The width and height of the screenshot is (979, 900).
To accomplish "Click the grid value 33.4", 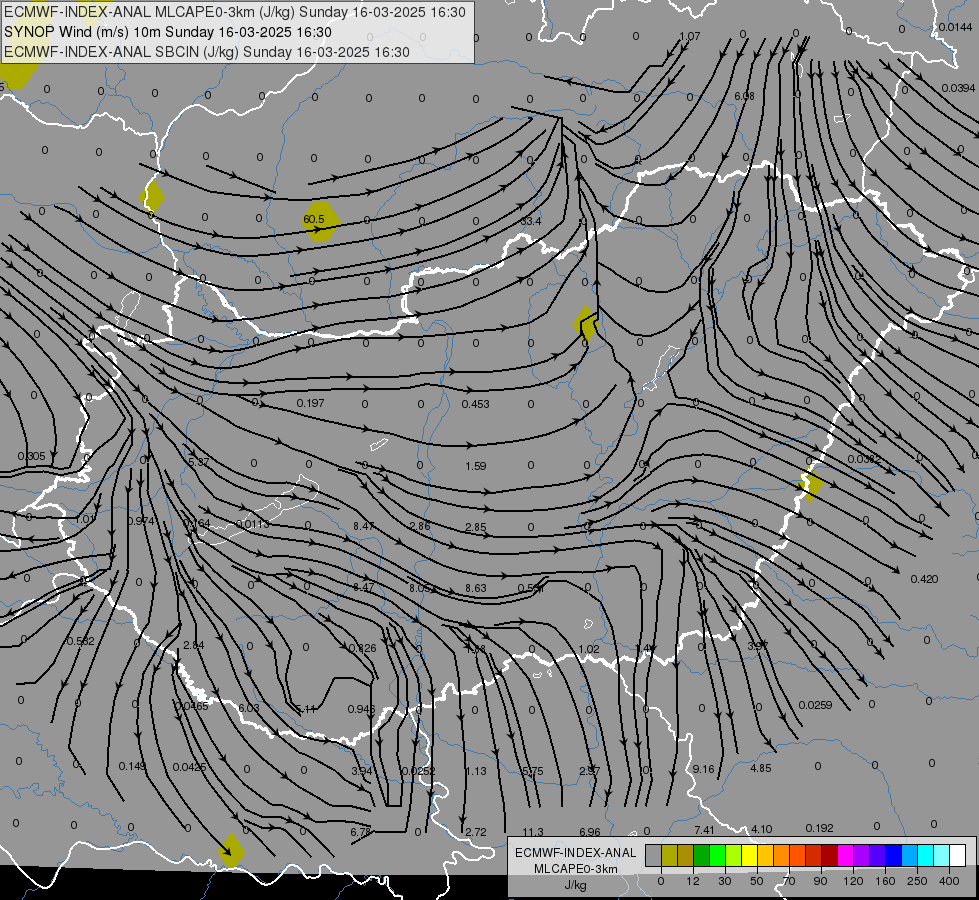I will click(x=531, y=221).
